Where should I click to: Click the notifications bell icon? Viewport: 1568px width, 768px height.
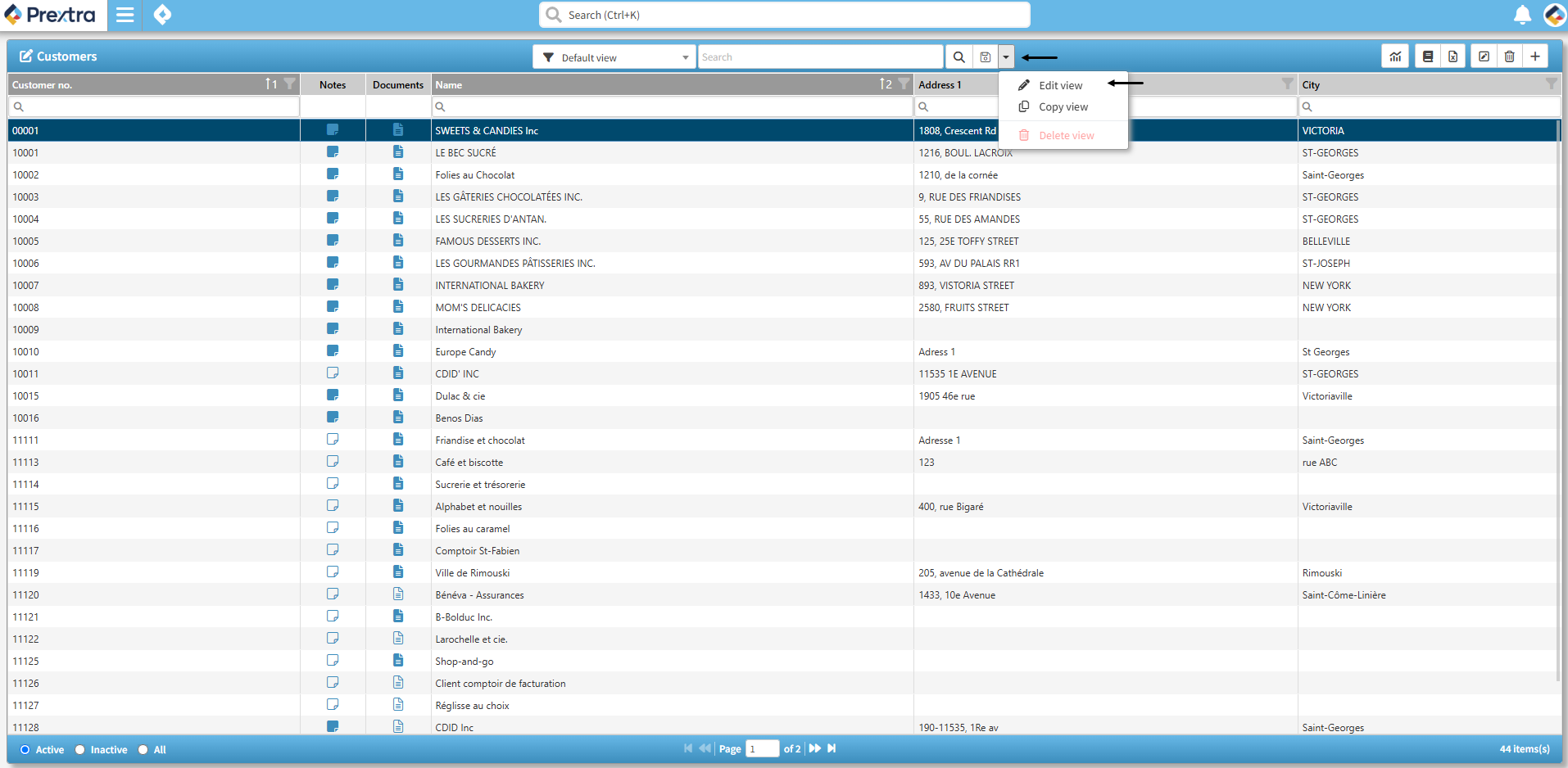point(1522,15)
